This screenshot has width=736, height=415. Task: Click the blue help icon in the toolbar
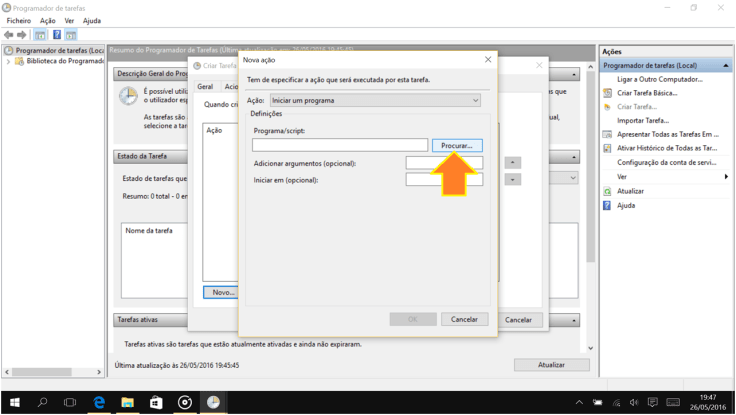click(56, 34)
